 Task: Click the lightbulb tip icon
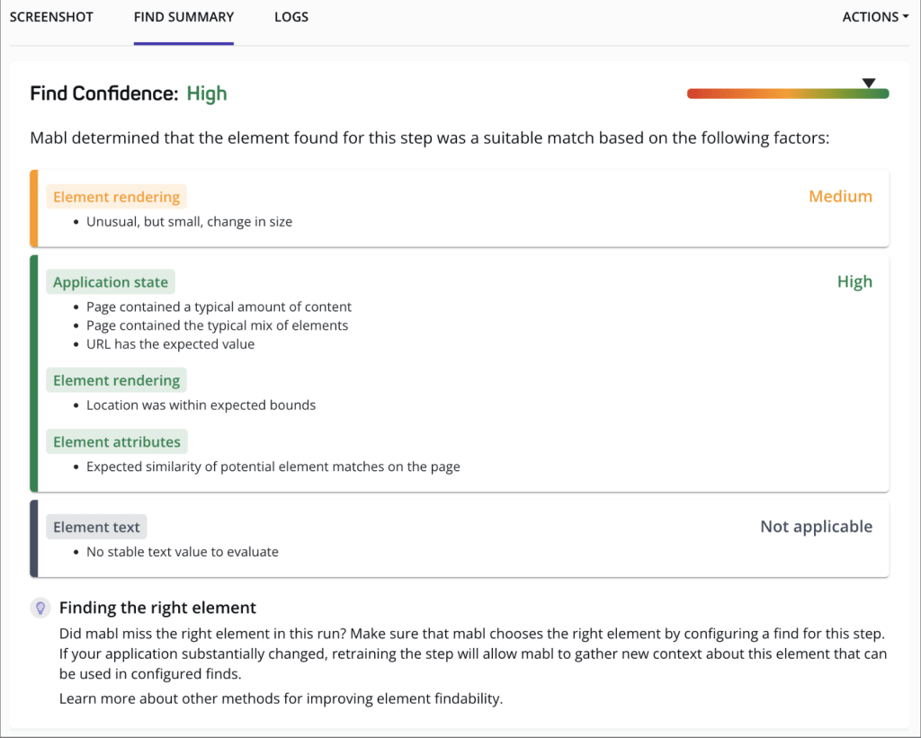[x=40, y=608]
